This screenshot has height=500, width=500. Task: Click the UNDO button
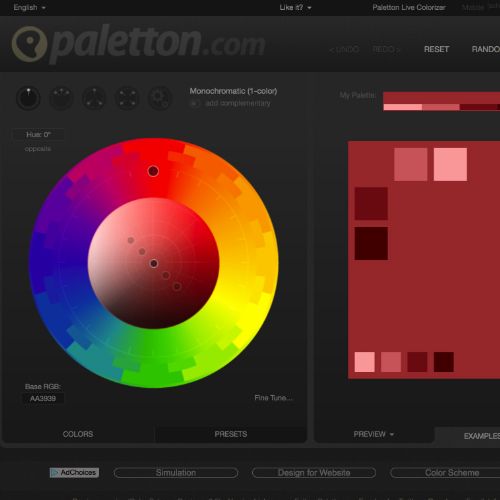click(344, 50)
